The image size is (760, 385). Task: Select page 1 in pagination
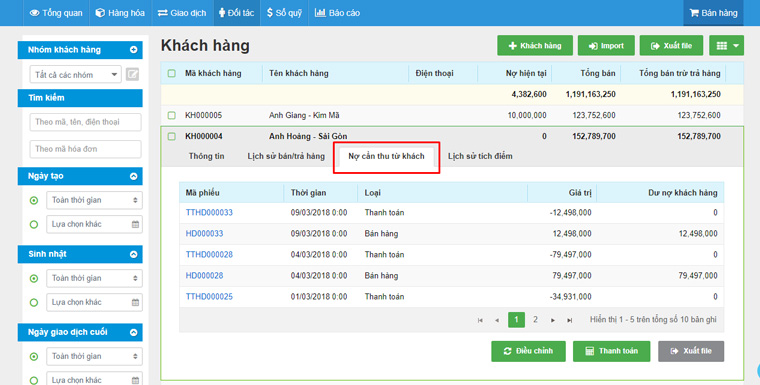pos(517,320)
